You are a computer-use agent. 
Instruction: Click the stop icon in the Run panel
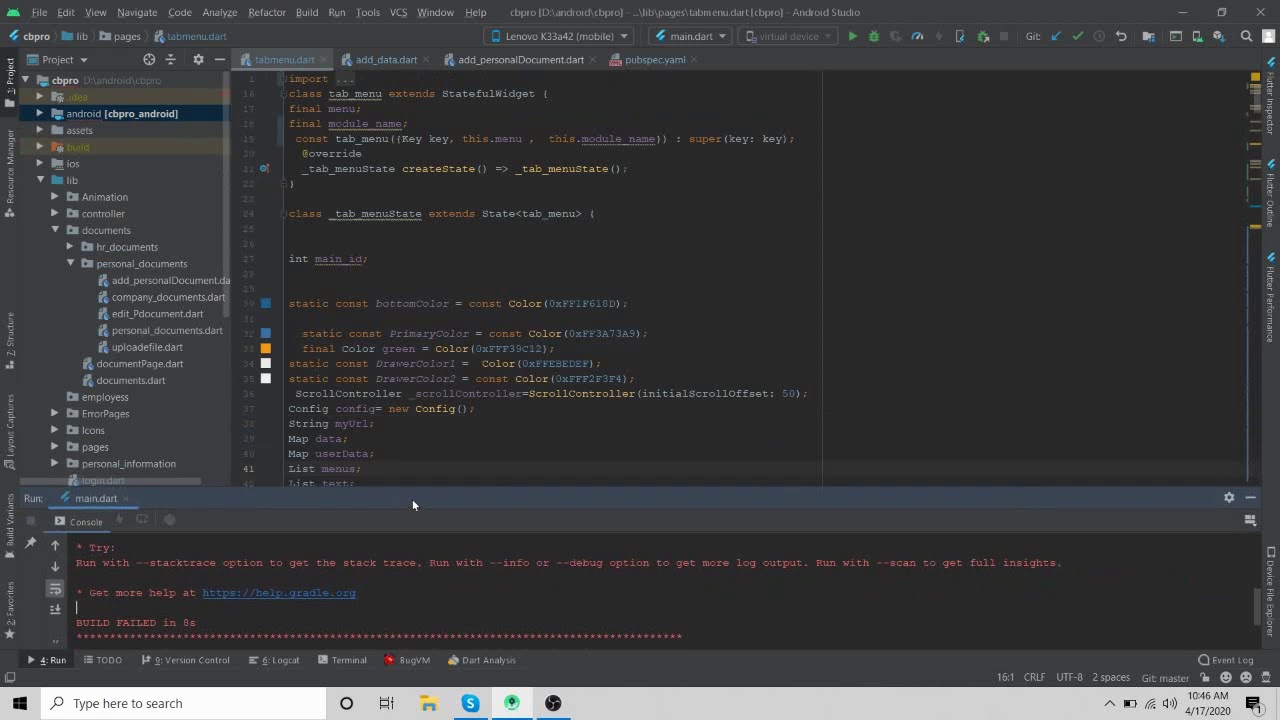coord(31,520)
